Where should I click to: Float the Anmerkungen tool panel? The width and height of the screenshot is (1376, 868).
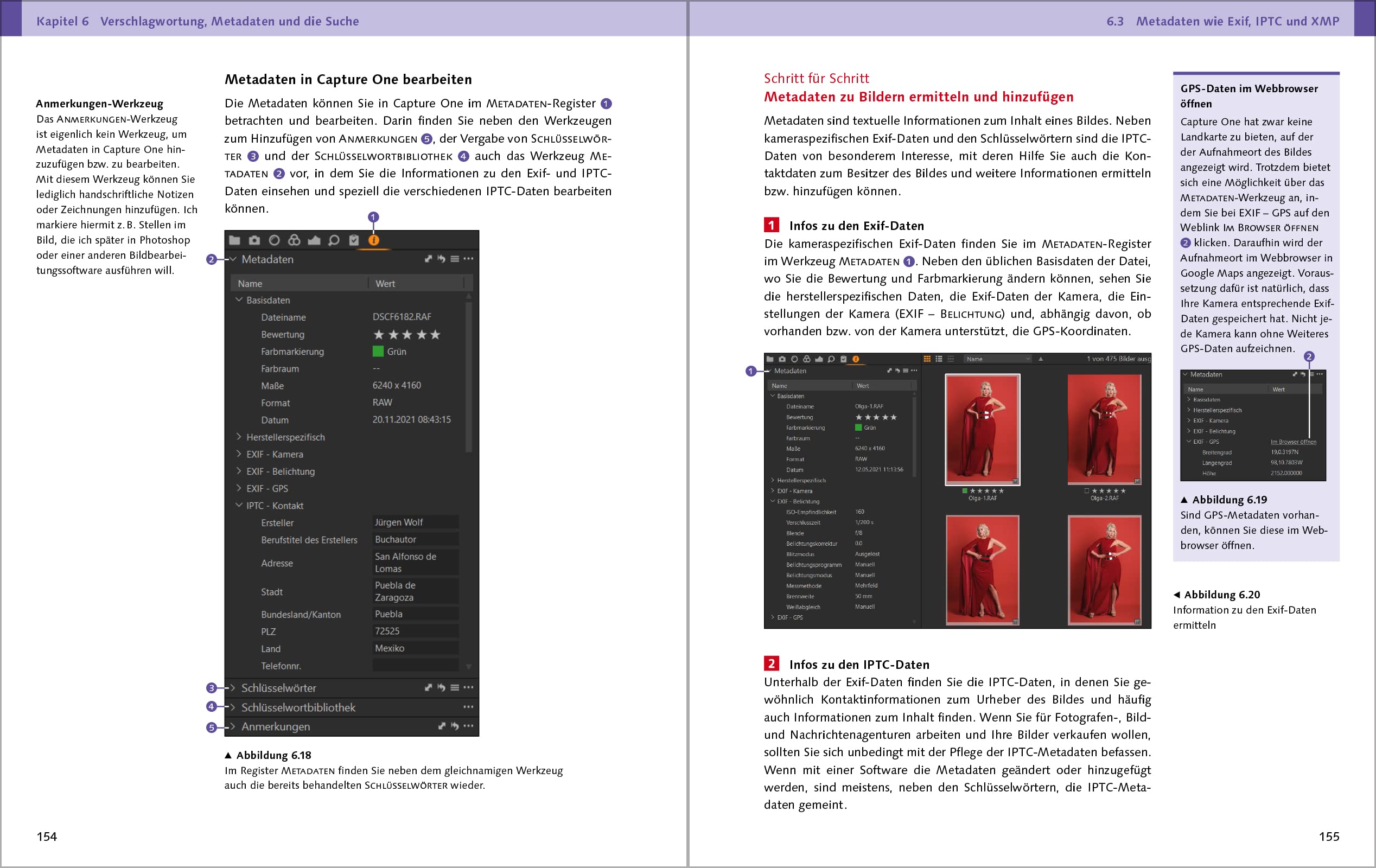441,726
